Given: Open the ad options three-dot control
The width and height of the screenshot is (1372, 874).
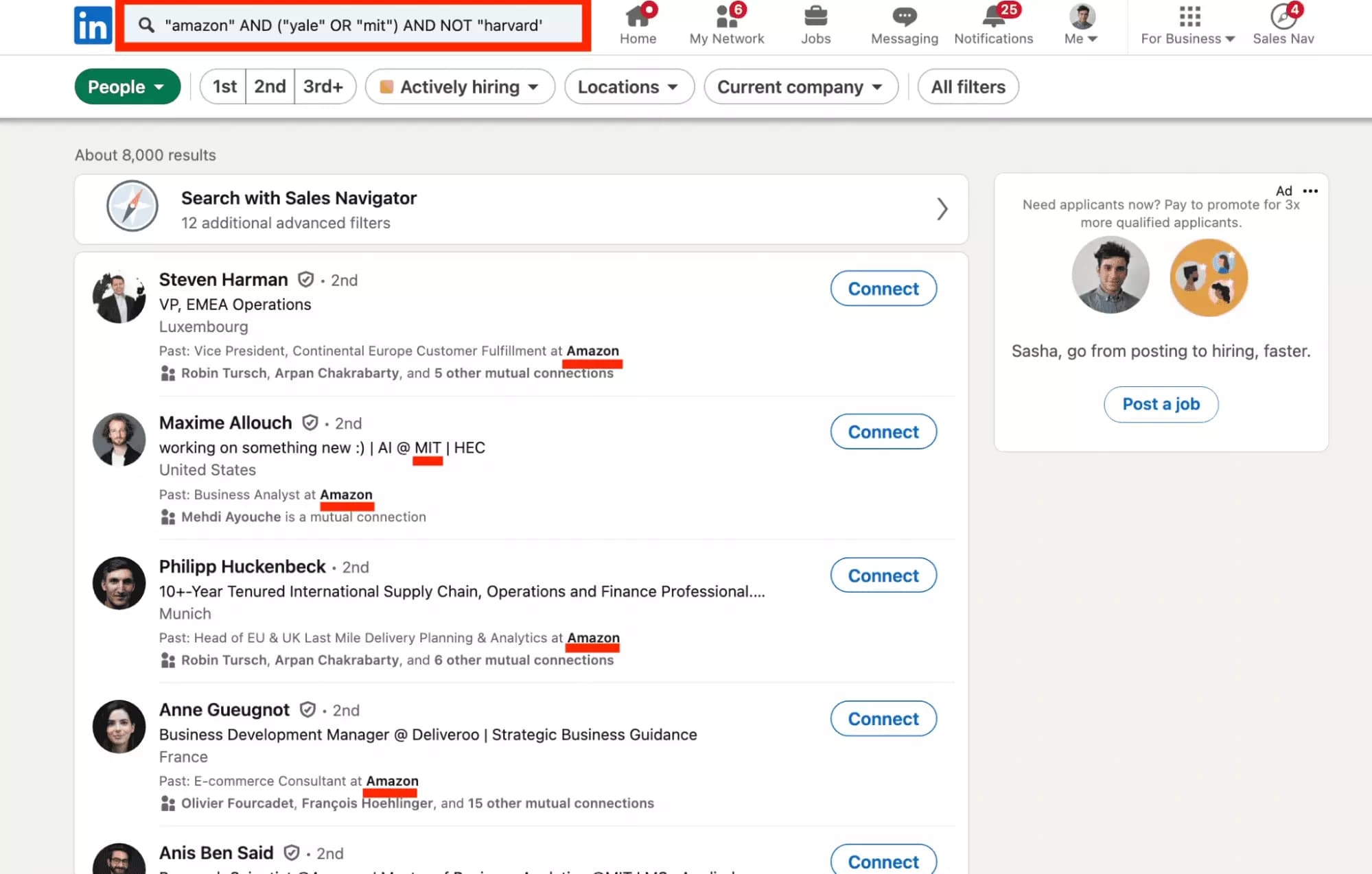Looking at the screenshot, I should pyautogui.click(x=1310, y=191).
